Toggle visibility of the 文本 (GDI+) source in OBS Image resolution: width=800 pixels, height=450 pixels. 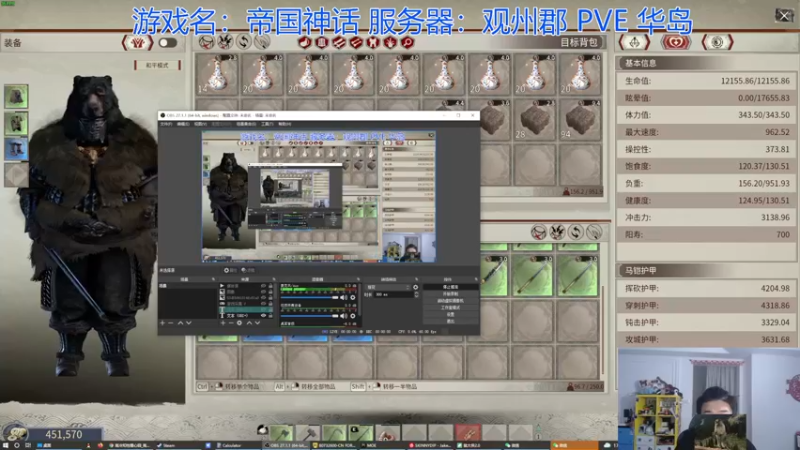(264, 316)
